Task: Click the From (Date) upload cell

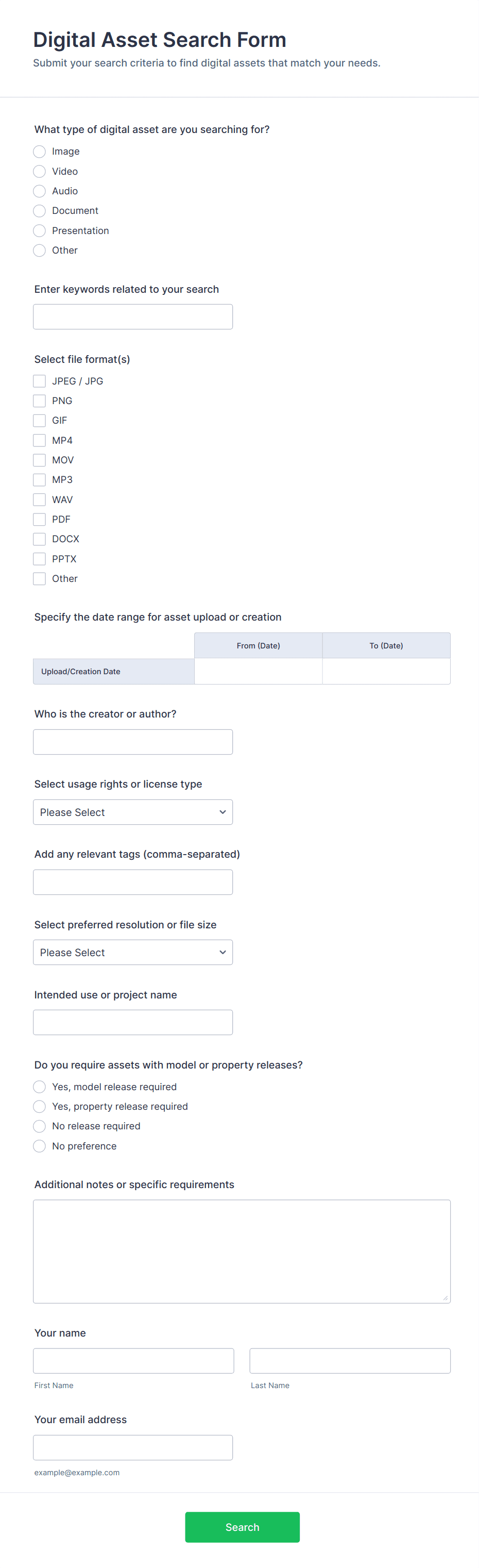Action: pos(258,672)
